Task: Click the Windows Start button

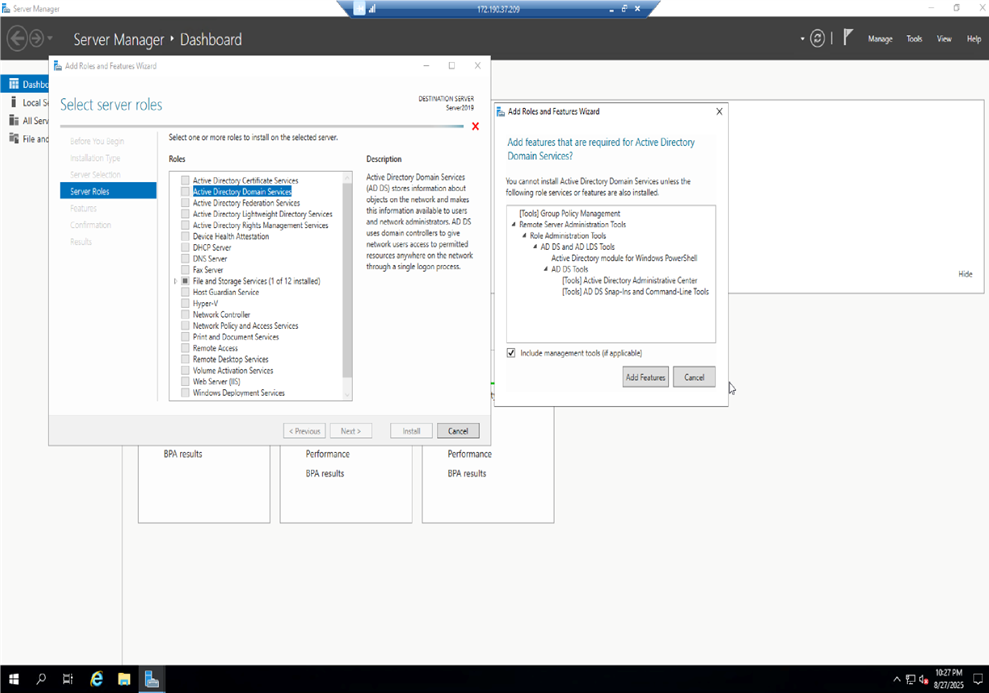Action: click(x=14, y=679)
